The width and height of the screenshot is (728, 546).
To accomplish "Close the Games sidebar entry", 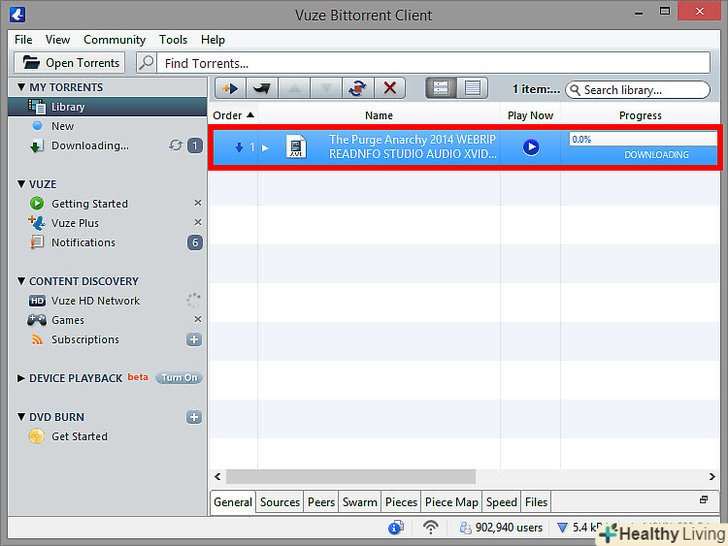I will point(198,319).
